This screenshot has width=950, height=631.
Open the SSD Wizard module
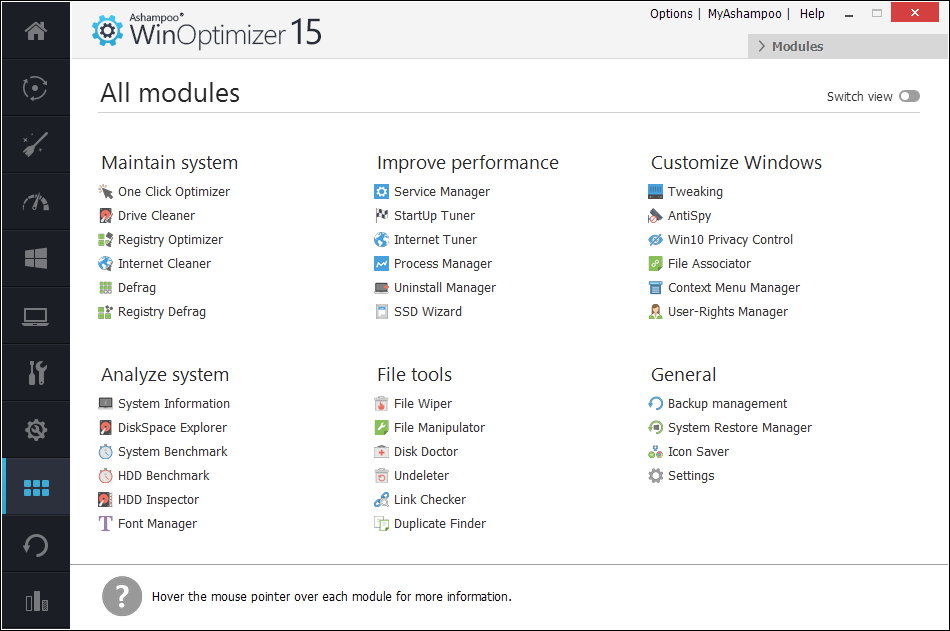point(427,312)
